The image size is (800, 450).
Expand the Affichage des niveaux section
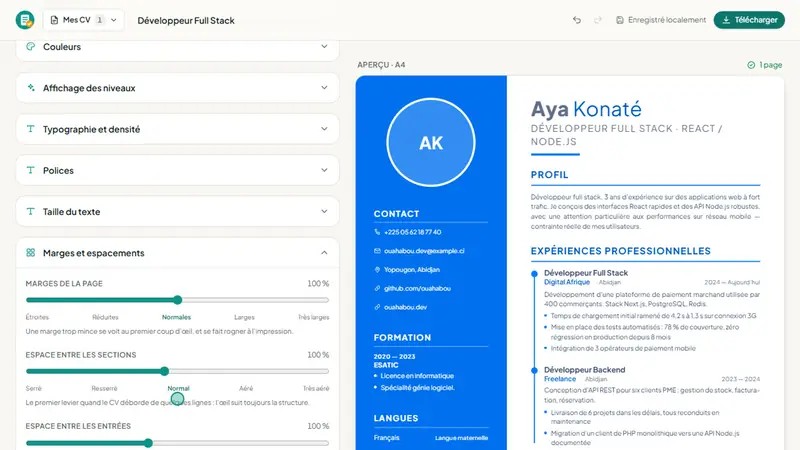[x=178, y=88]
